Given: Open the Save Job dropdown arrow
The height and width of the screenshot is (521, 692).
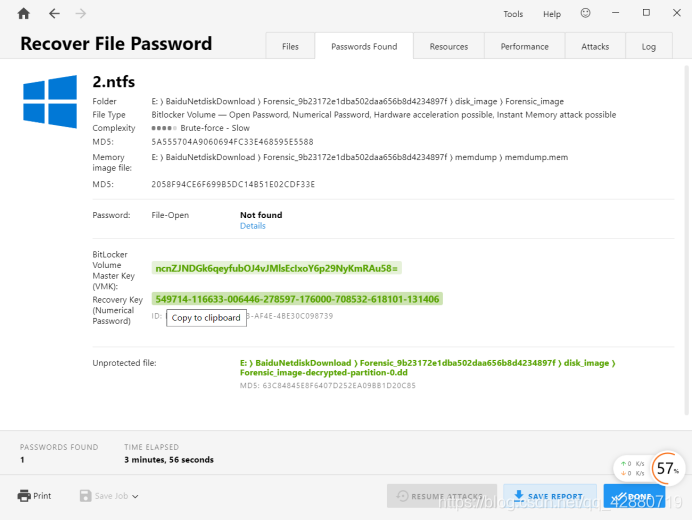Looking at the screenshot, I should 135,496.
